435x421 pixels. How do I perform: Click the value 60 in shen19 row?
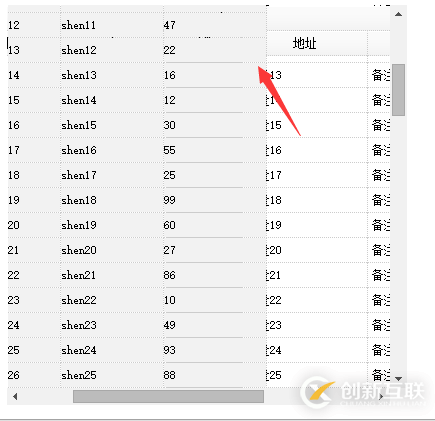tap(169, 225)
